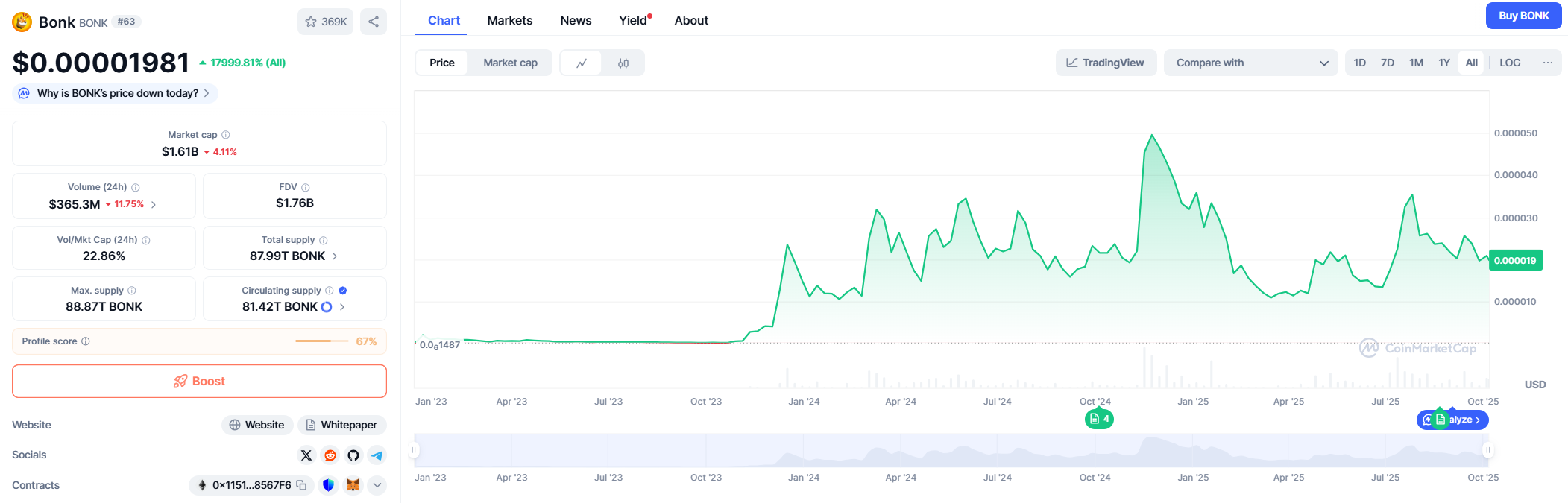Grab the left timeline range slider handle
Image resolution: width=1568 pixels, height=503 pixels.
(414, 450)
